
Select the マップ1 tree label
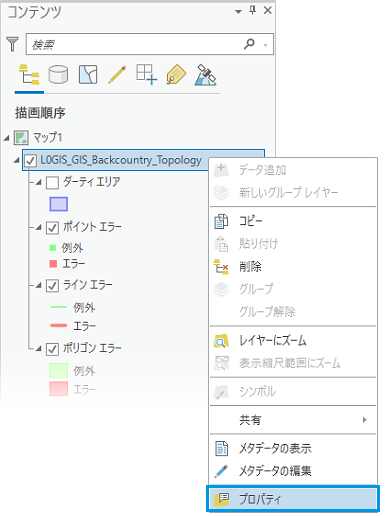click(47, 137)
